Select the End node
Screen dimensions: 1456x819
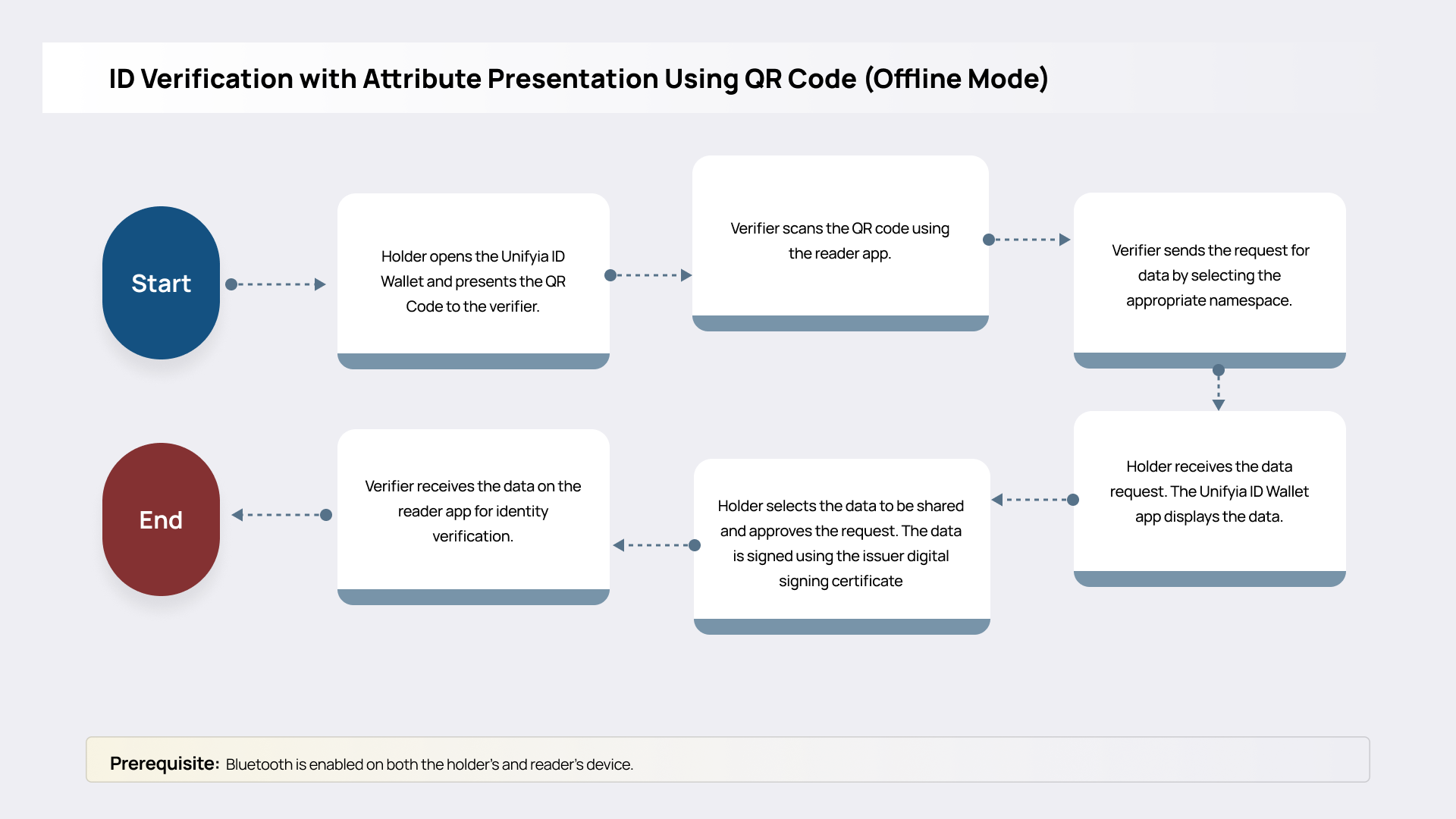(161, 519)
